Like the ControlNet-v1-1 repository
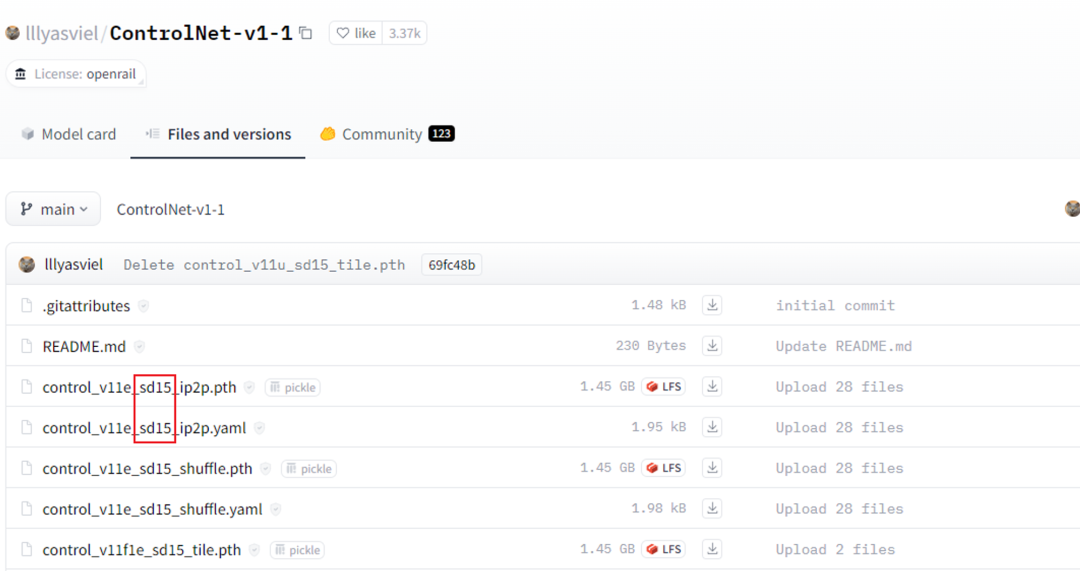 356,33
